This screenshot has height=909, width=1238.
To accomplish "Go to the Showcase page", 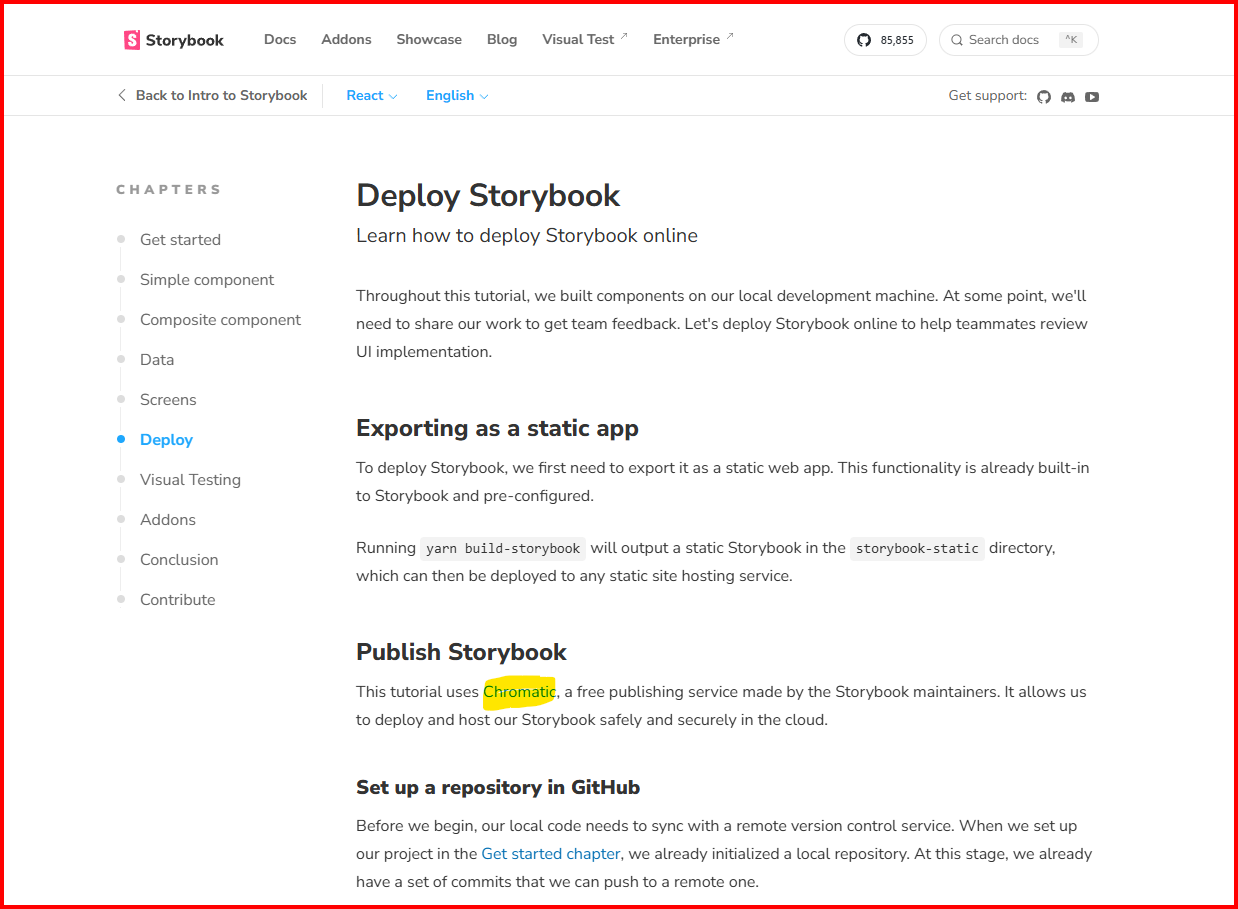I will pos(429,40).
